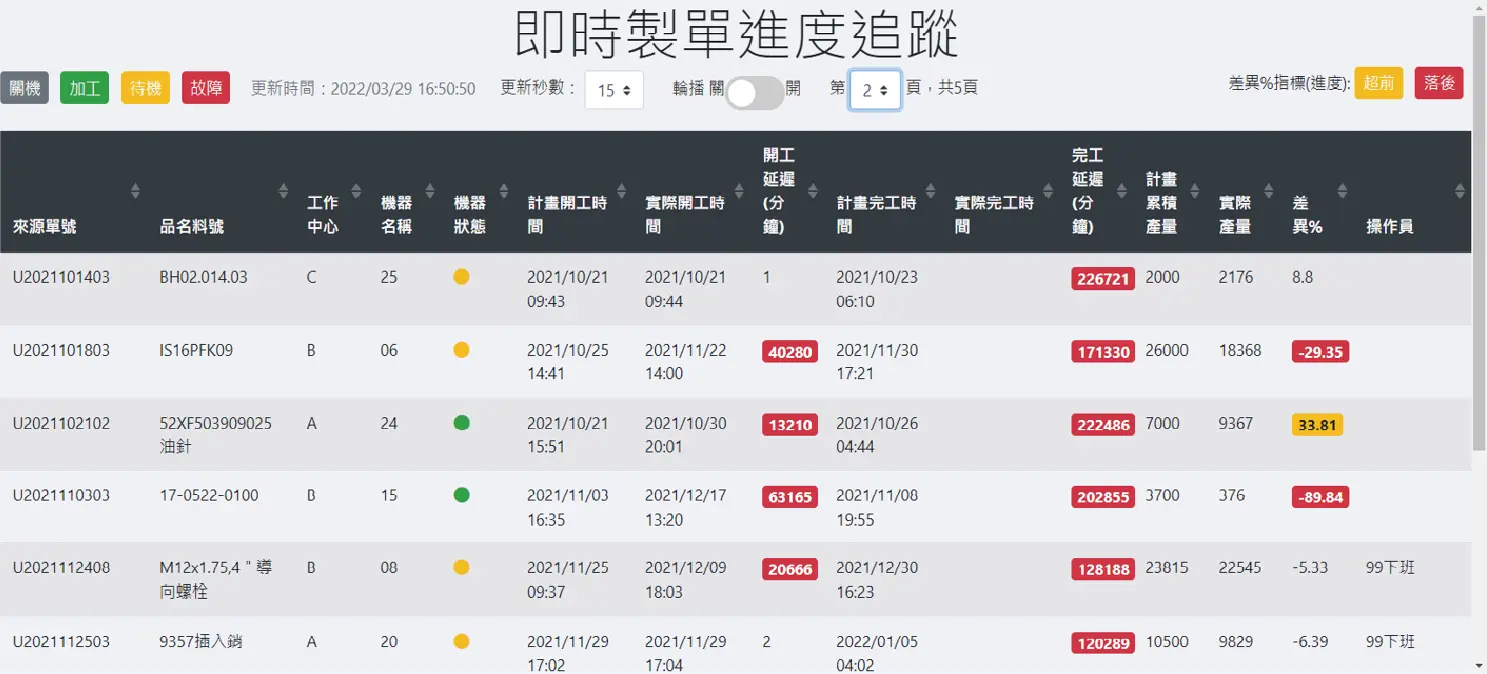Toggle the gray 關機 status filter
Screen dimensions: 1487x674
point(25,88)
